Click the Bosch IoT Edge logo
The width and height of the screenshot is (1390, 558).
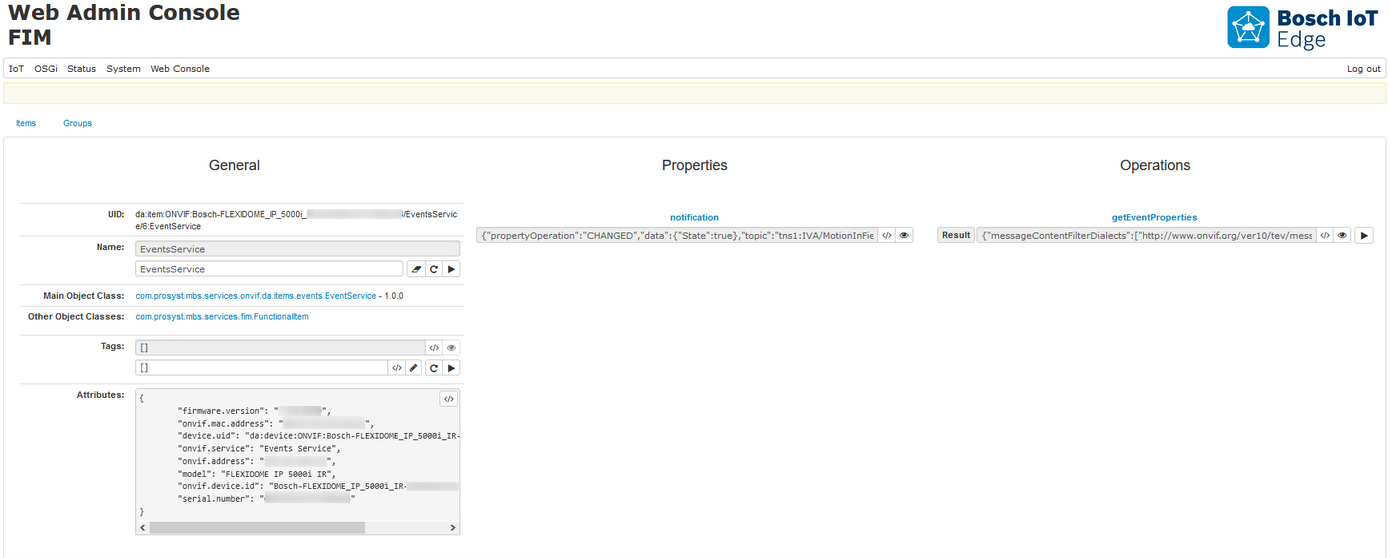(1302, 28)
